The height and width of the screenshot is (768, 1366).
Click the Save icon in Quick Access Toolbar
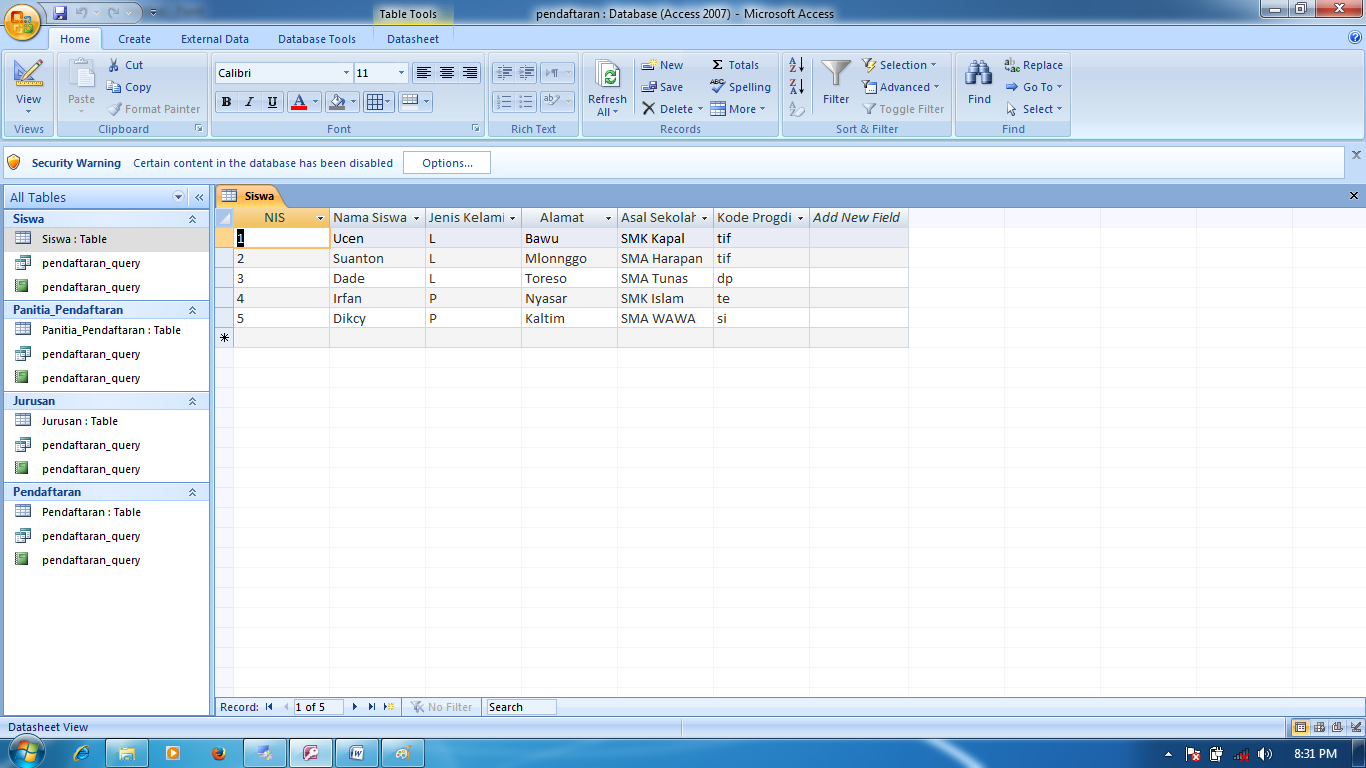pos(60,13)
